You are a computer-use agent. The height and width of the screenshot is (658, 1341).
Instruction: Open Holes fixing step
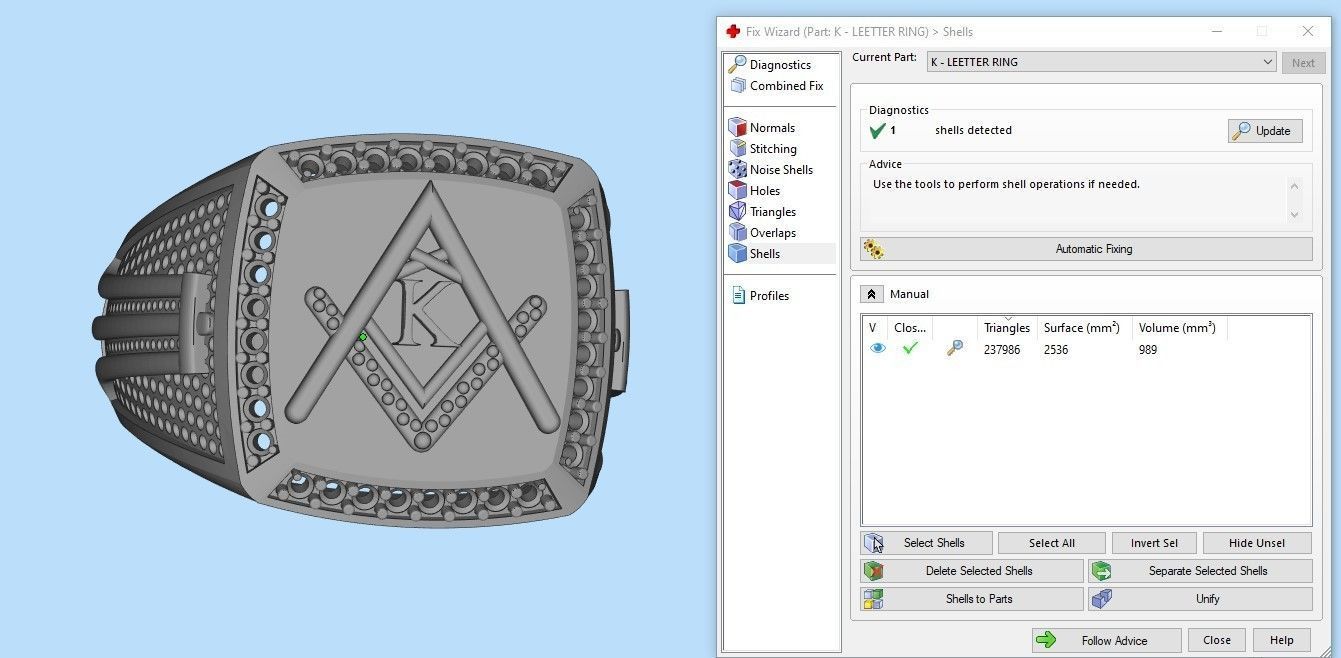click(x=755, y=191)
